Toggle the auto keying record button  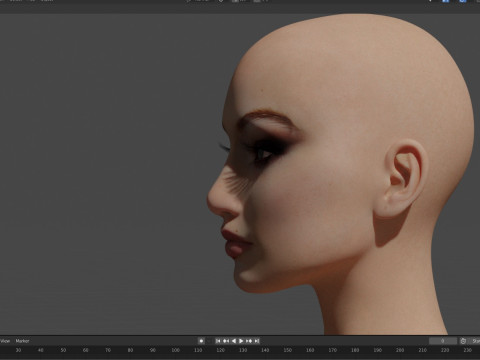click(201, 341)
